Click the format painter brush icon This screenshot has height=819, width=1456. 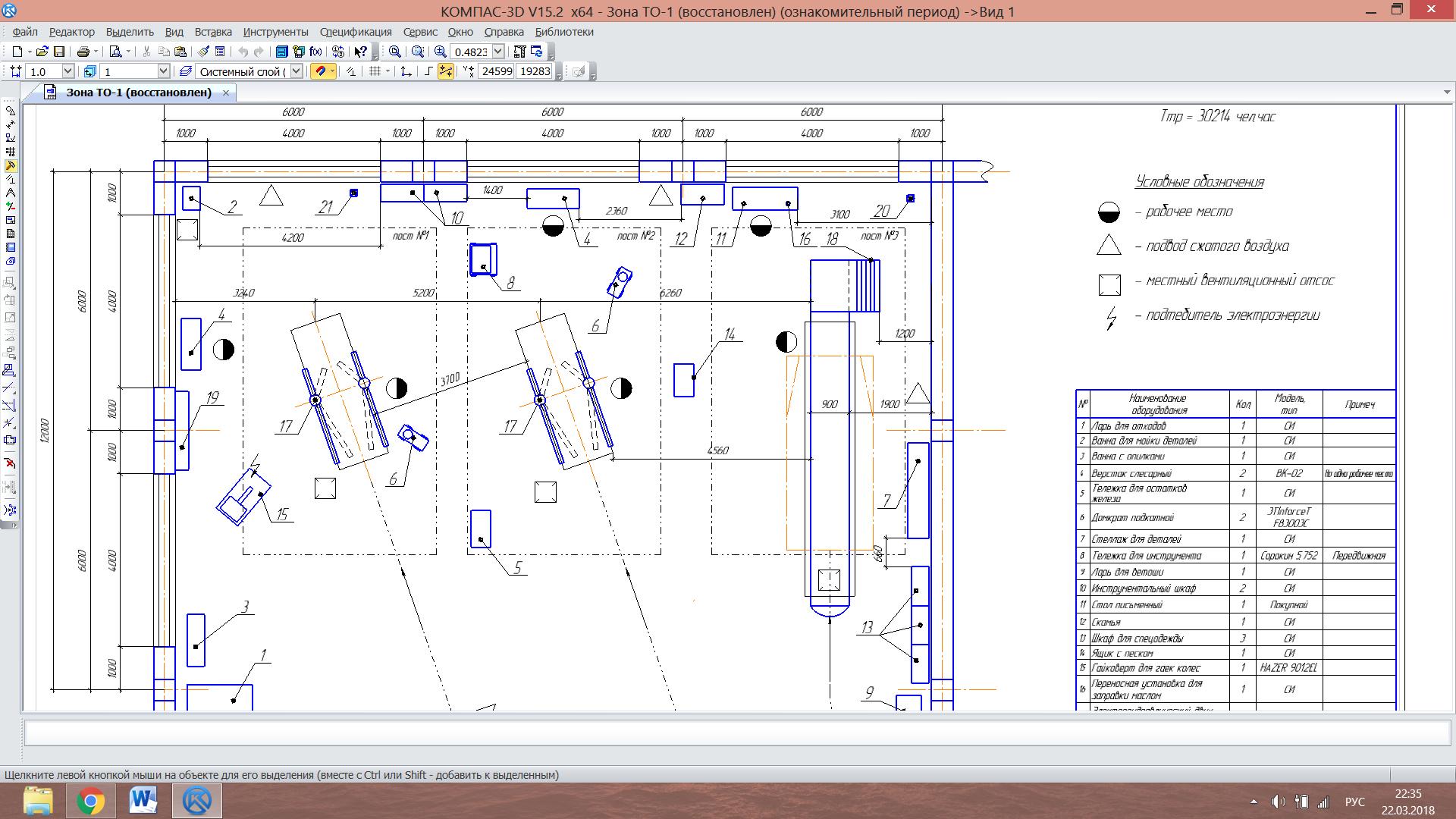tap(203, 52)
